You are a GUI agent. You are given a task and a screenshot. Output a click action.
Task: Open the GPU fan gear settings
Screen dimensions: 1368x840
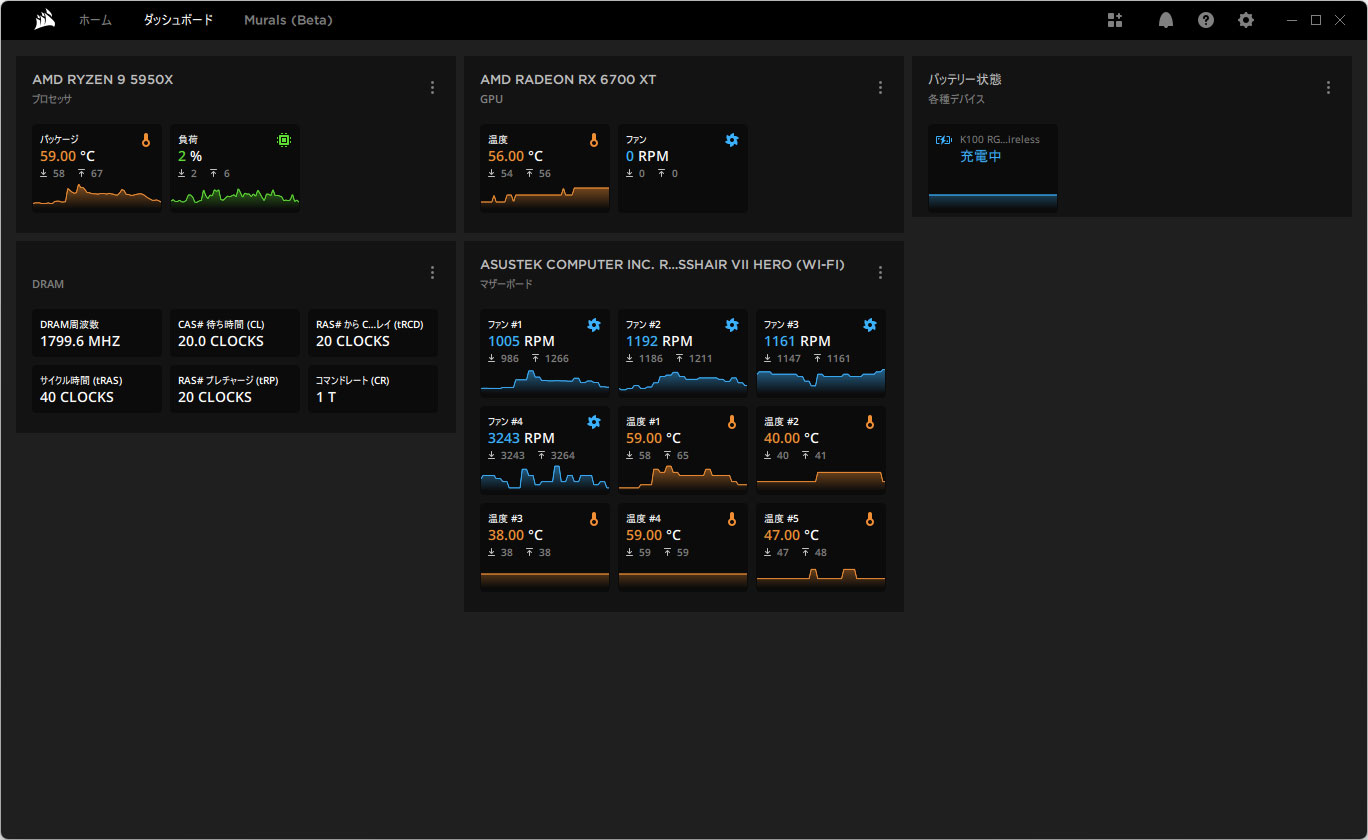coord(732,140)
